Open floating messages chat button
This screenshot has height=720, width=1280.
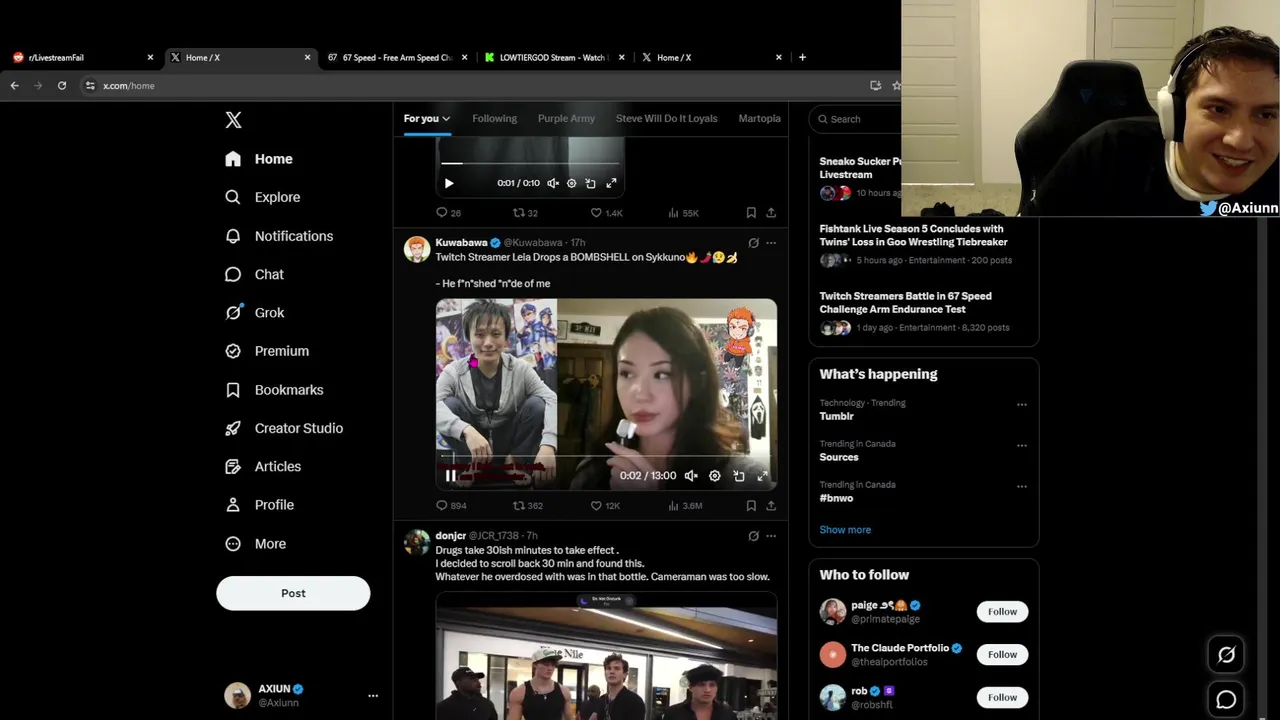pos(1226,700)
